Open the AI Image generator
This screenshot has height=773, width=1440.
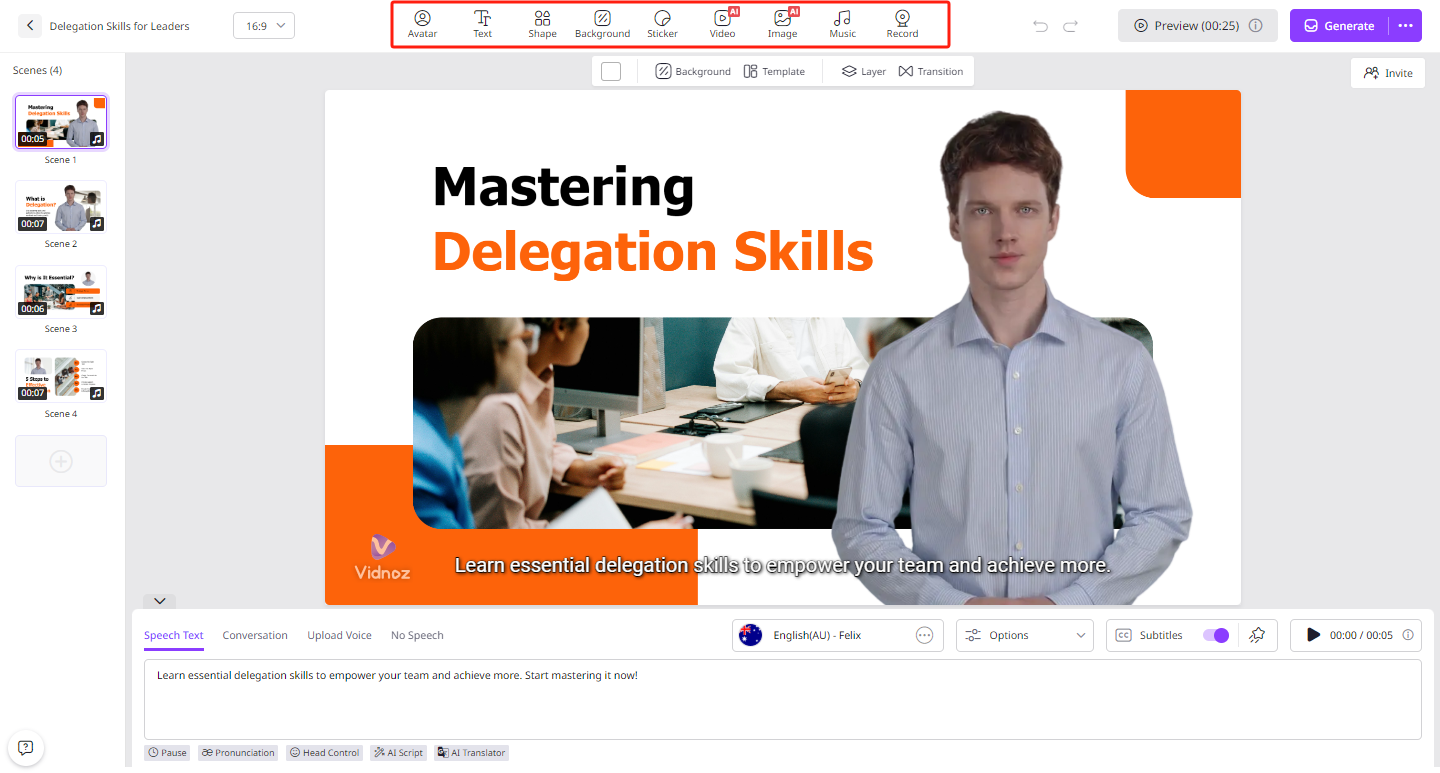click(782, 23)
